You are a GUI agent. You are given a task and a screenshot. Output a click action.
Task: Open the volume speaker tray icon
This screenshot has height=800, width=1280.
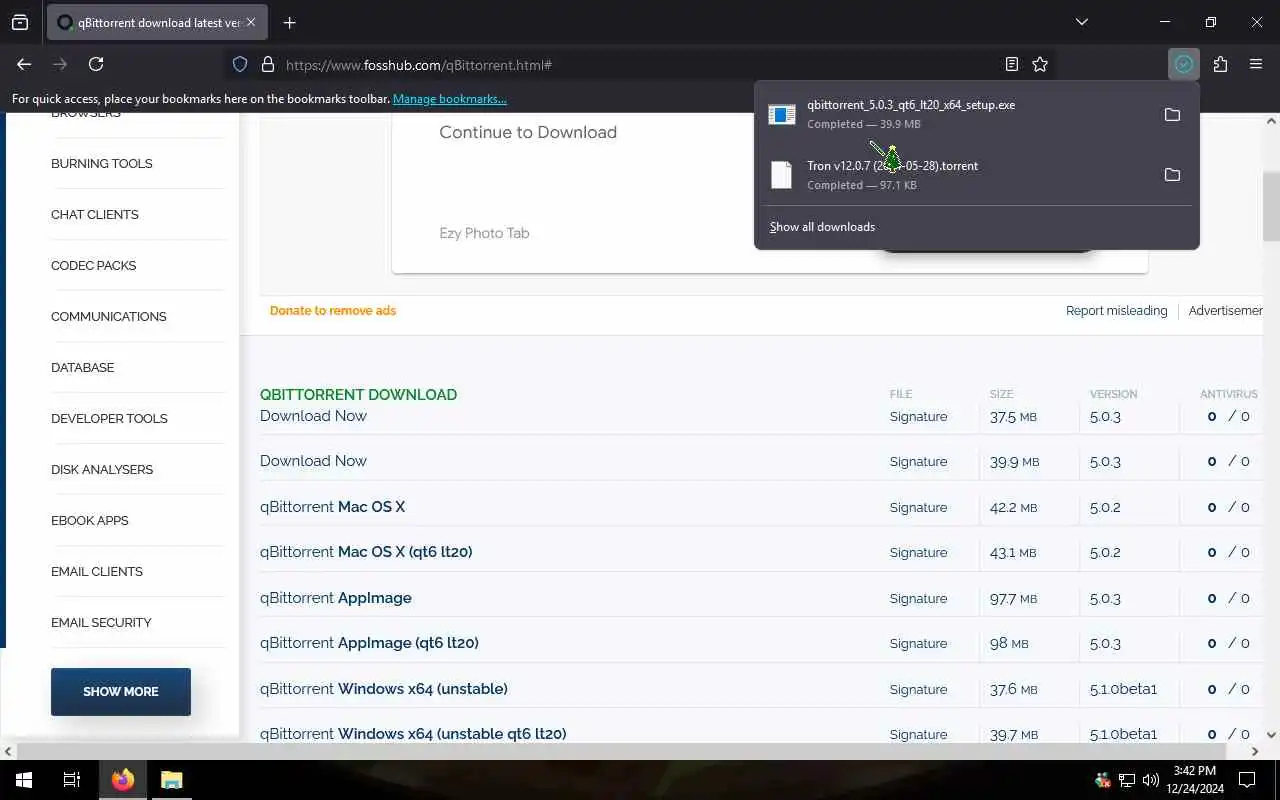click(x=1150, y=780)
